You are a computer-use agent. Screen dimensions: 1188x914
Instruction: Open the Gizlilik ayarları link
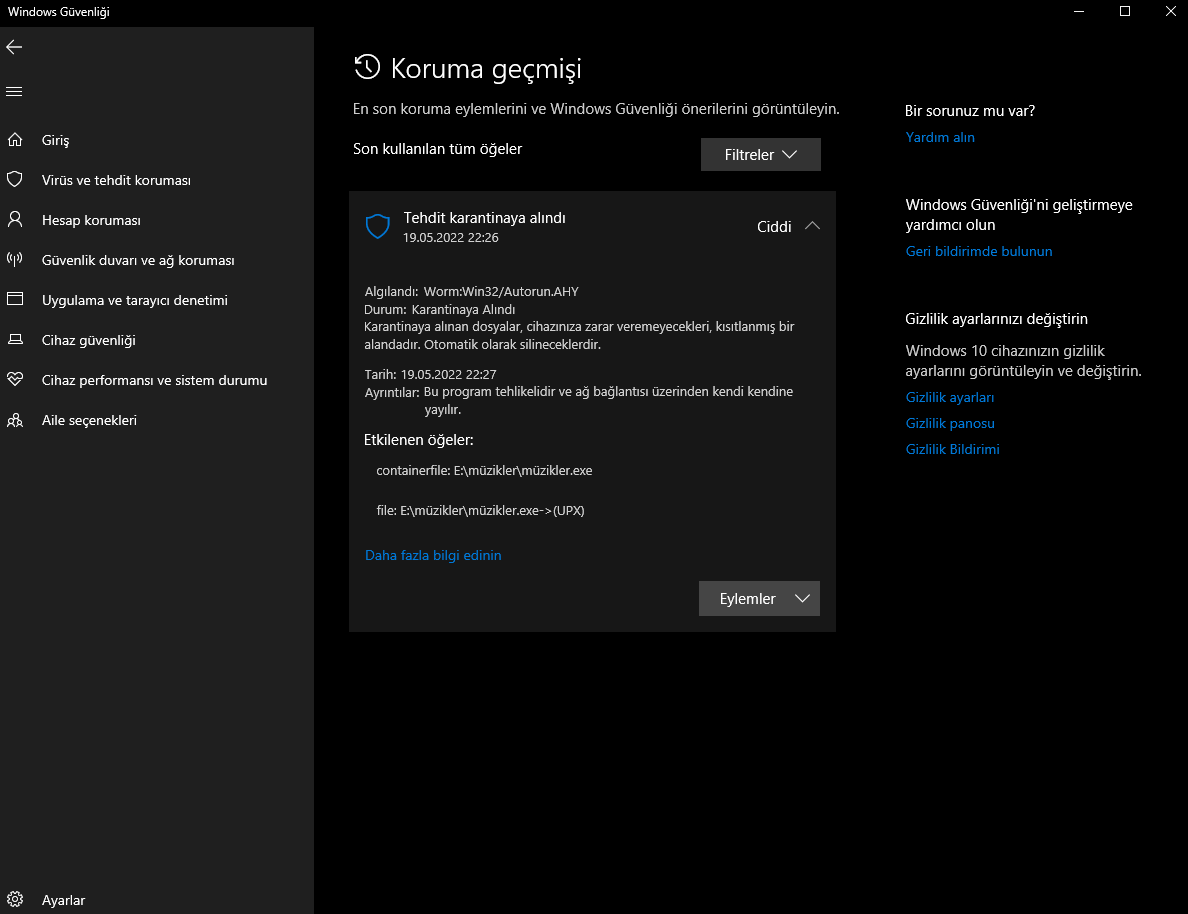950,397
